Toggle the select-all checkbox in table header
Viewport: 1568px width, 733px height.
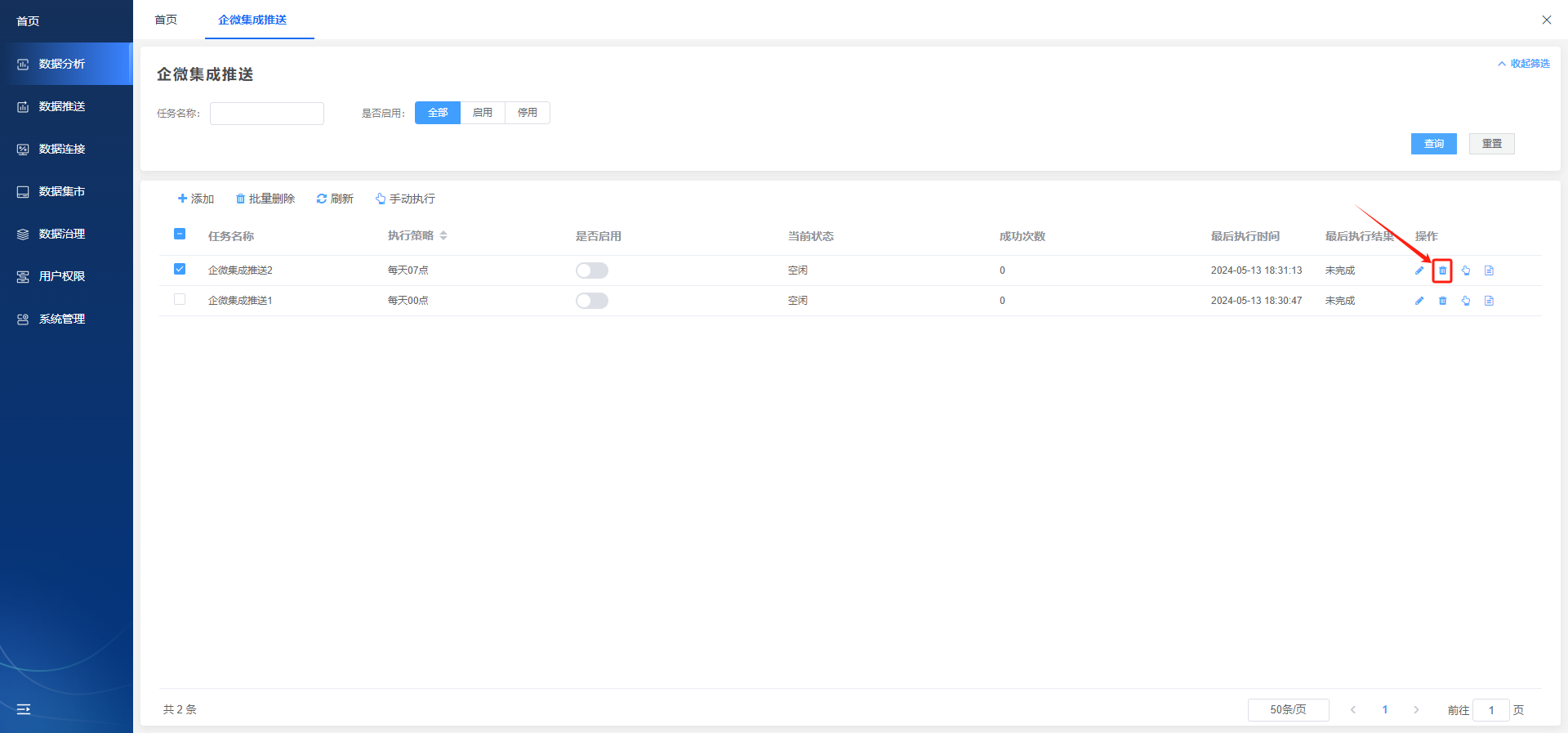point(180,234)
